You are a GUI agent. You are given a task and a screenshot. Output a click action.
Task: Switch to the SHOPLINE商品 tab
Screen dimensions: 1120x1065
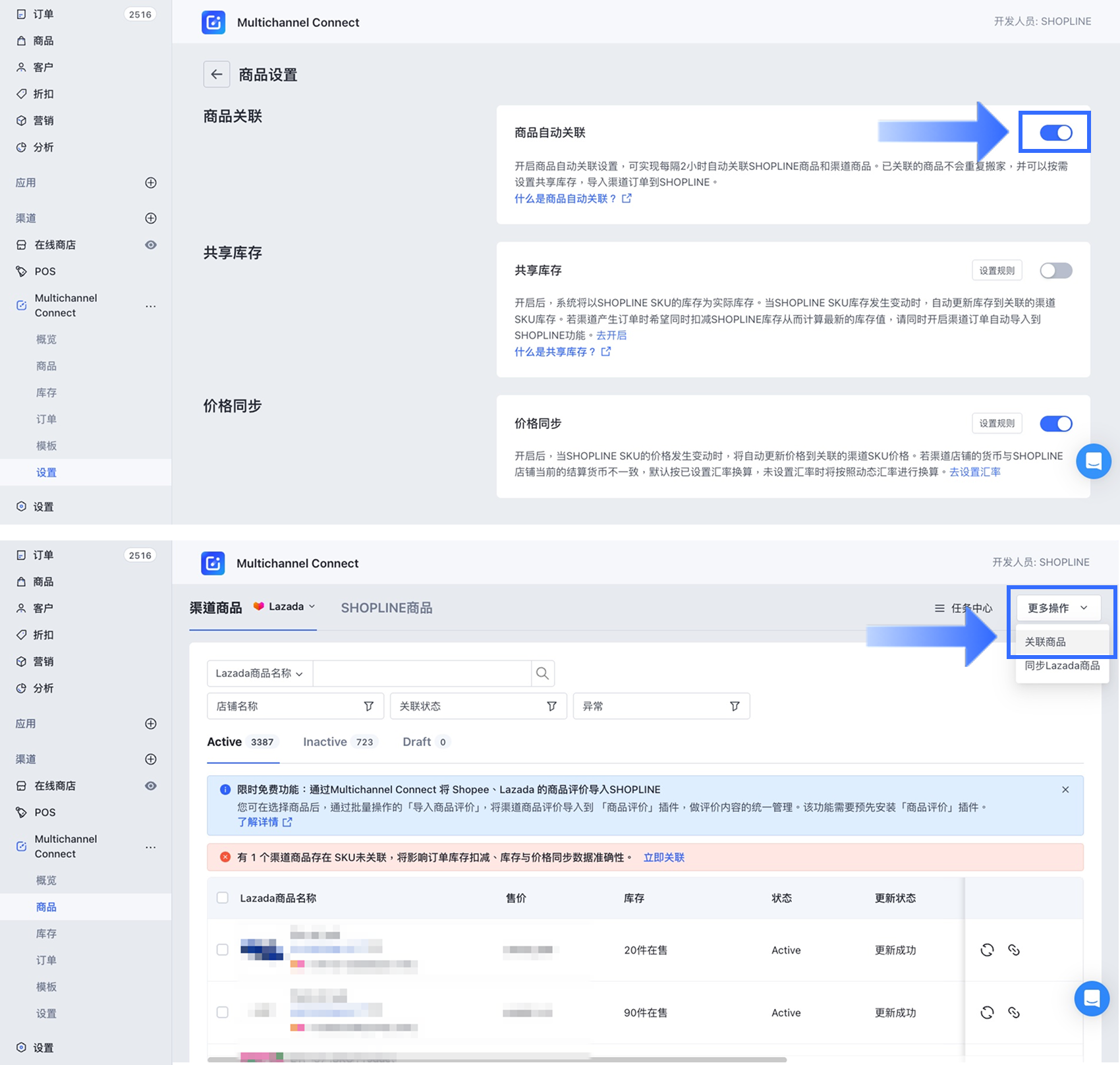[387, 608]
